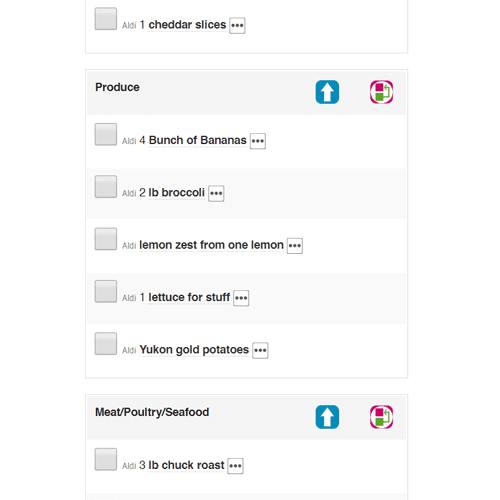The image size is (500, 500).
Task: Move the Meat/Poultry/Seafood category up
Action: (x=327, y=417)
